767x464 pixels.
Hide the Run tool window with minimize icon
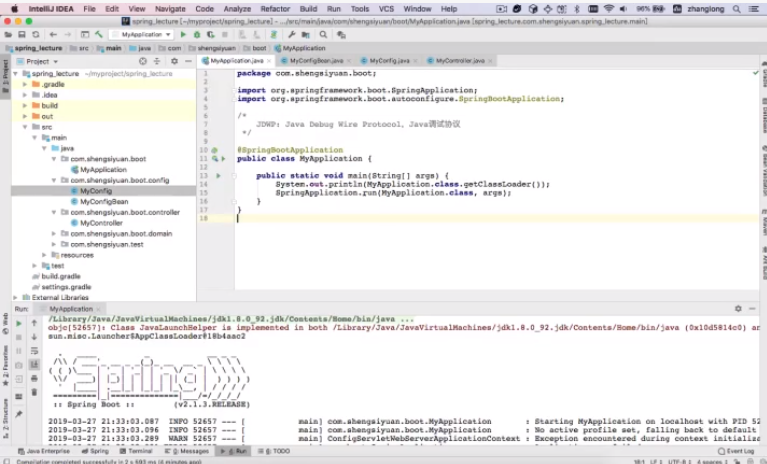coord(754,309)
